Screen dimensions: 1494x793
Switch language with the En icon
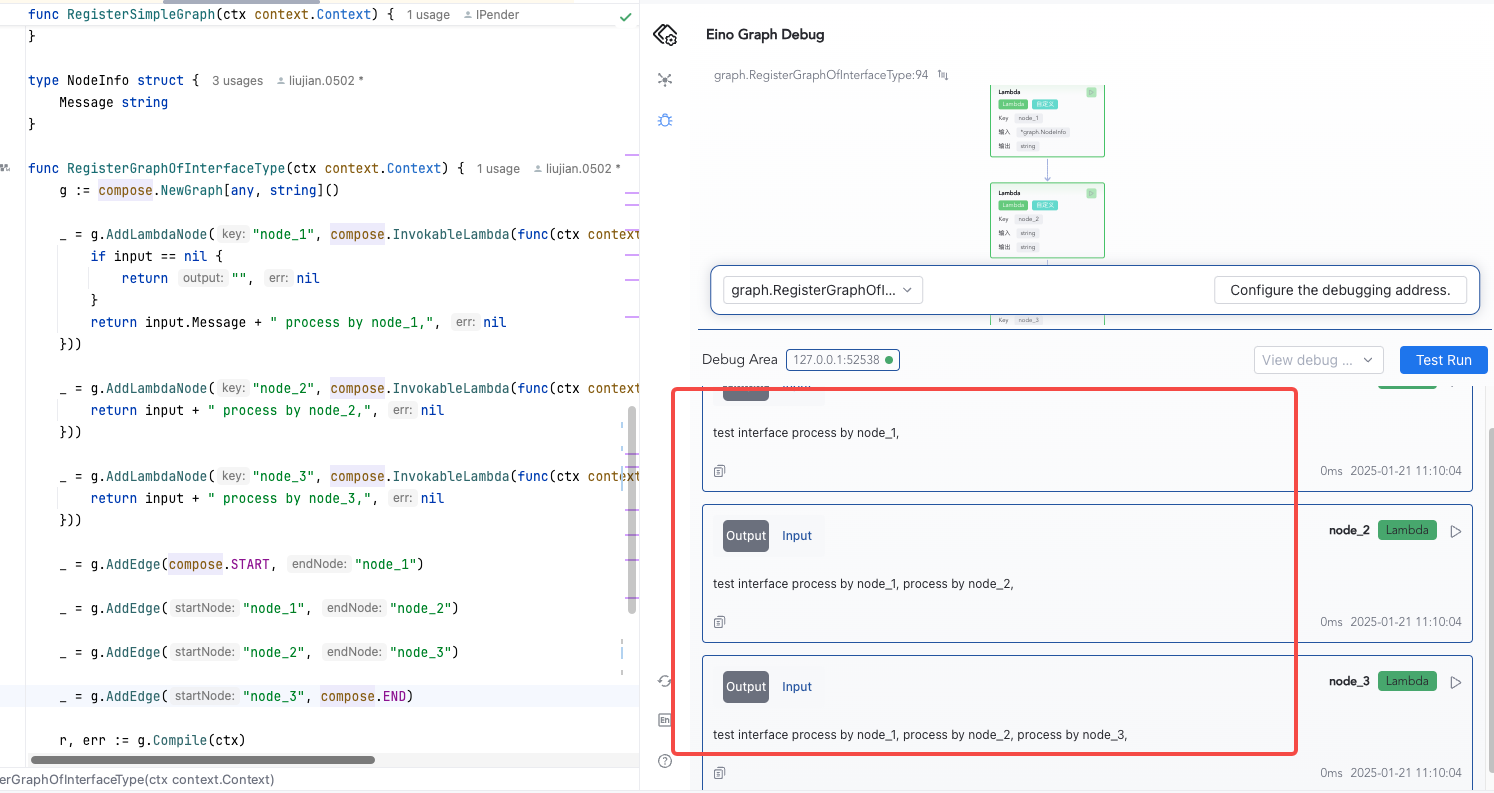tap(665, 720)
